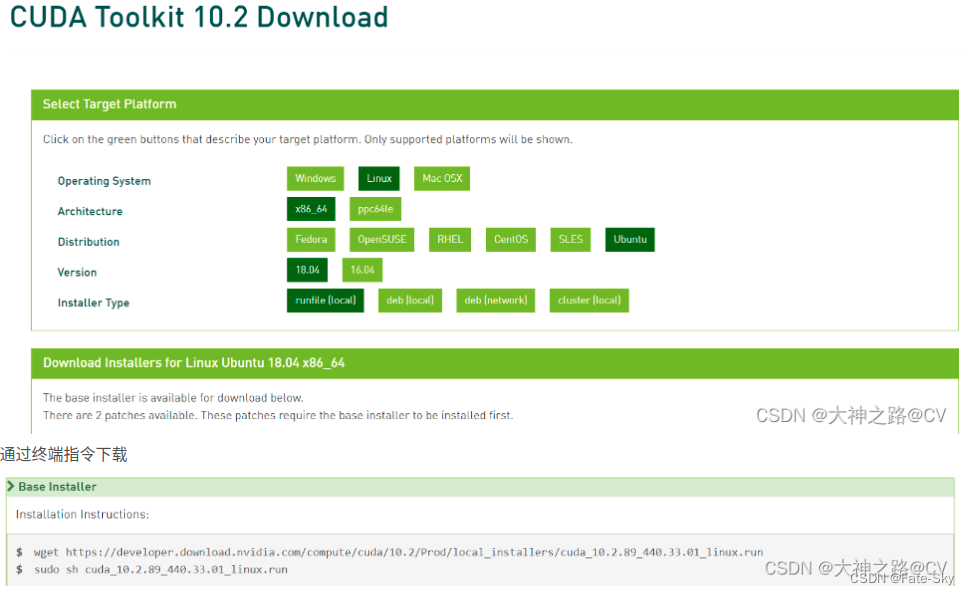This screenshot has height=595, width=969.
Task: Choose the OpenSUSE distribution button
Action: click(x=382, y=240)
